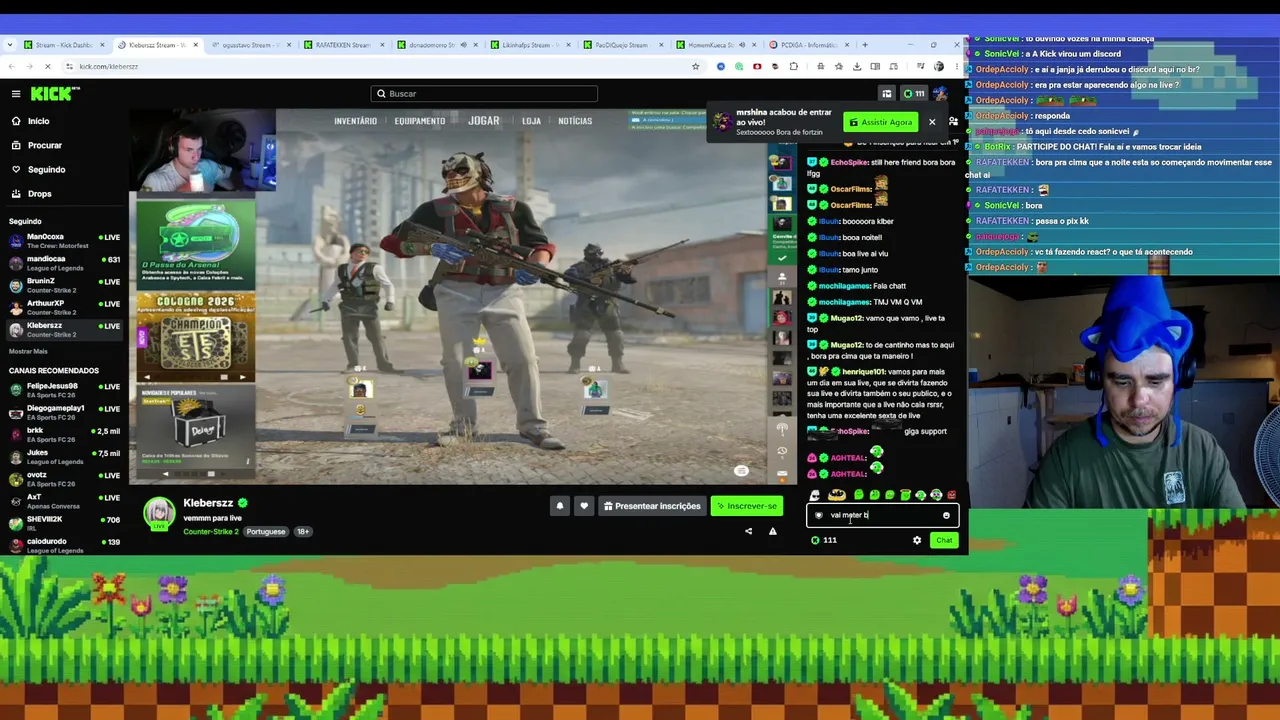Click the share stream icon
The height and width of the screenshot is (720, 1280).
click(748, 532)
